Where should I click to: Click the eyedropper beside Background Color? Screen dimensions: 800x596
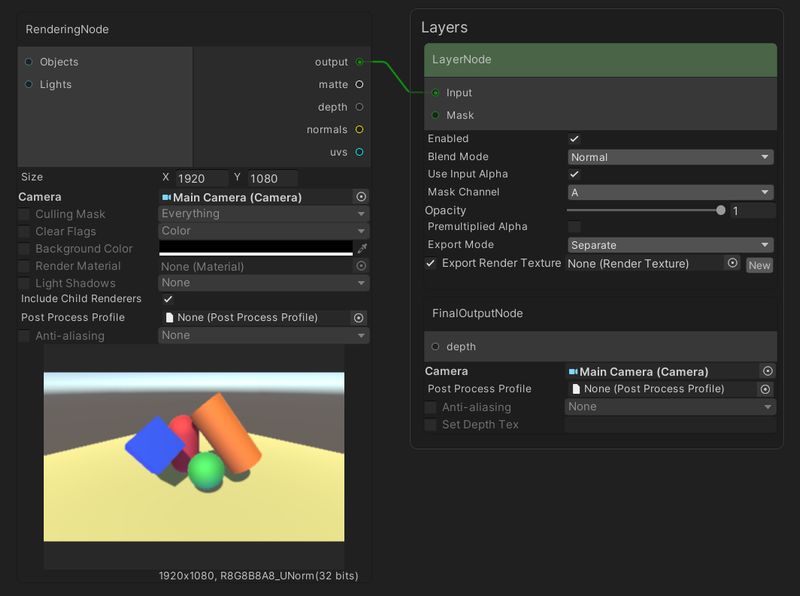(362, 248)
